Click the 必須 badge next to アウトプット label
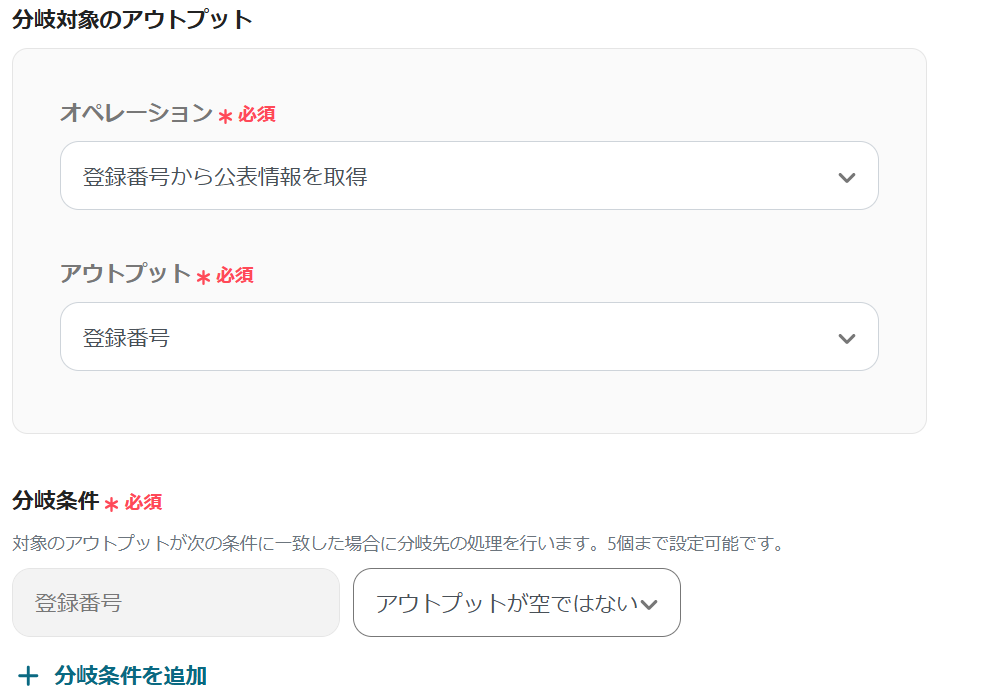995x694 pixels. tap(235, 275)
